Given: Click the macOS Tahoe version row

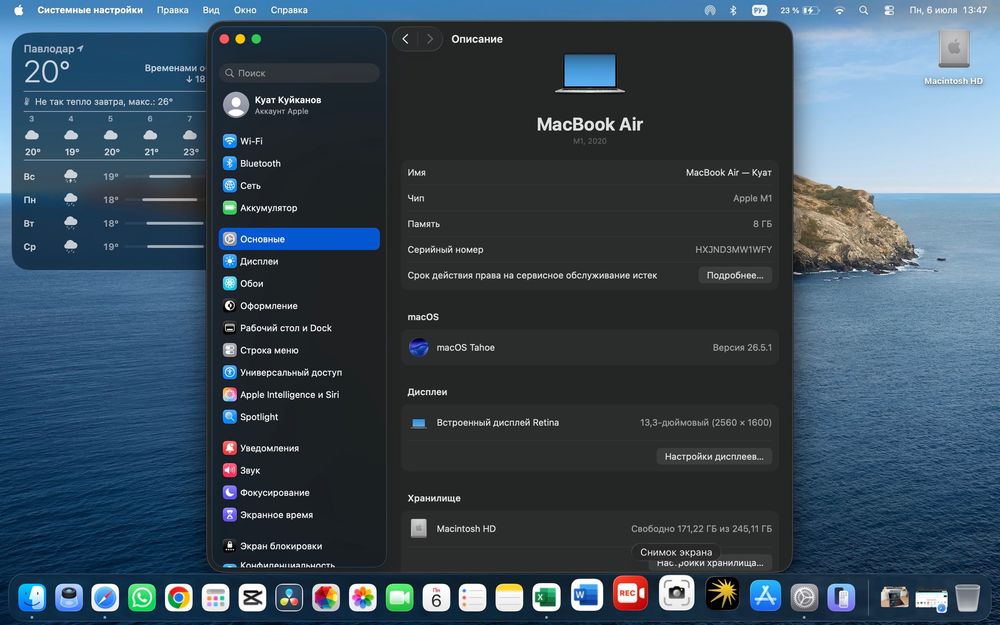Looking at the screenshot, I should click(x=590, y=348).
